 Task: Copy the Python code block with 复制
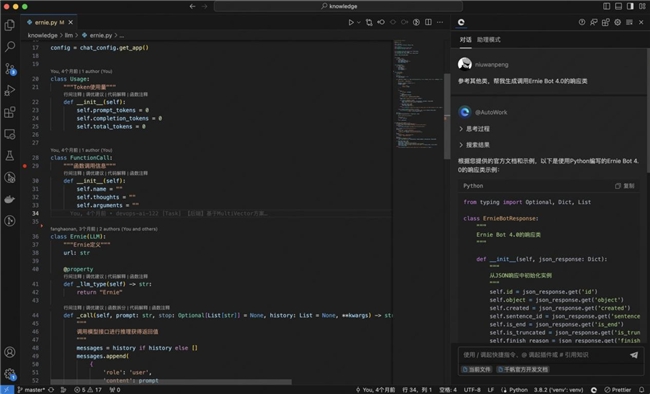(624, 186)
